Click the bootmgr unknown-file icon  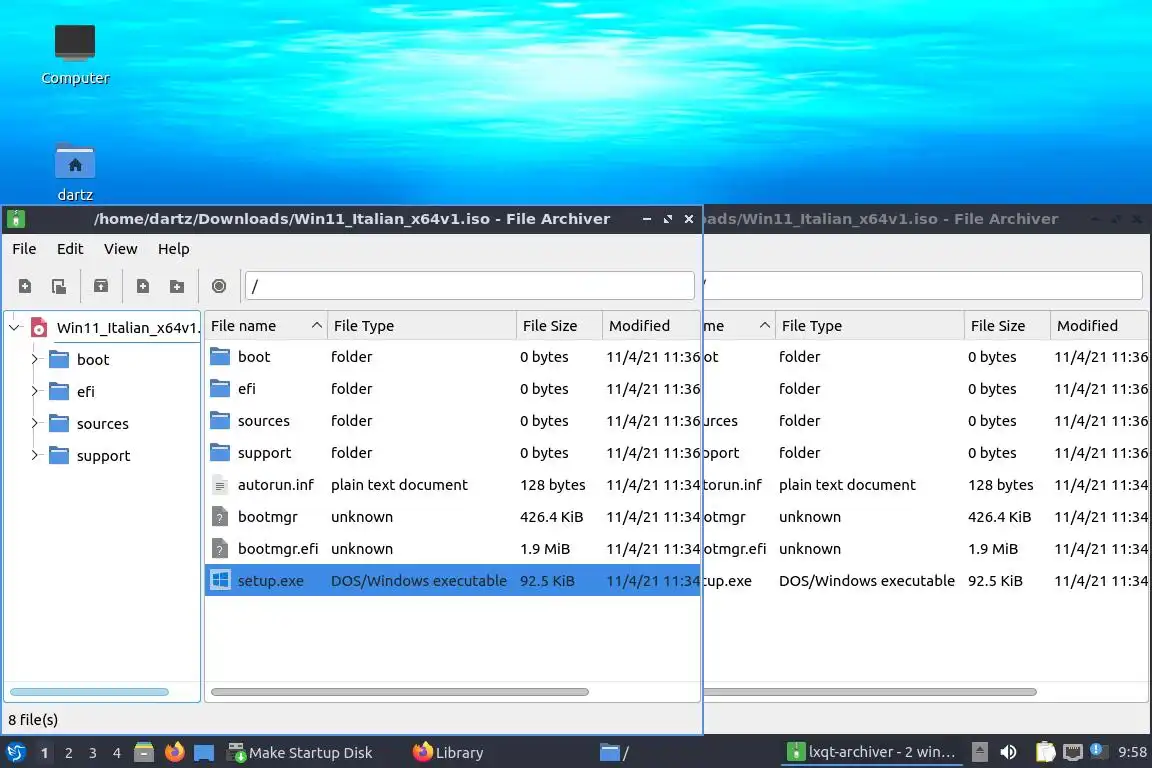tap(220, 517)
